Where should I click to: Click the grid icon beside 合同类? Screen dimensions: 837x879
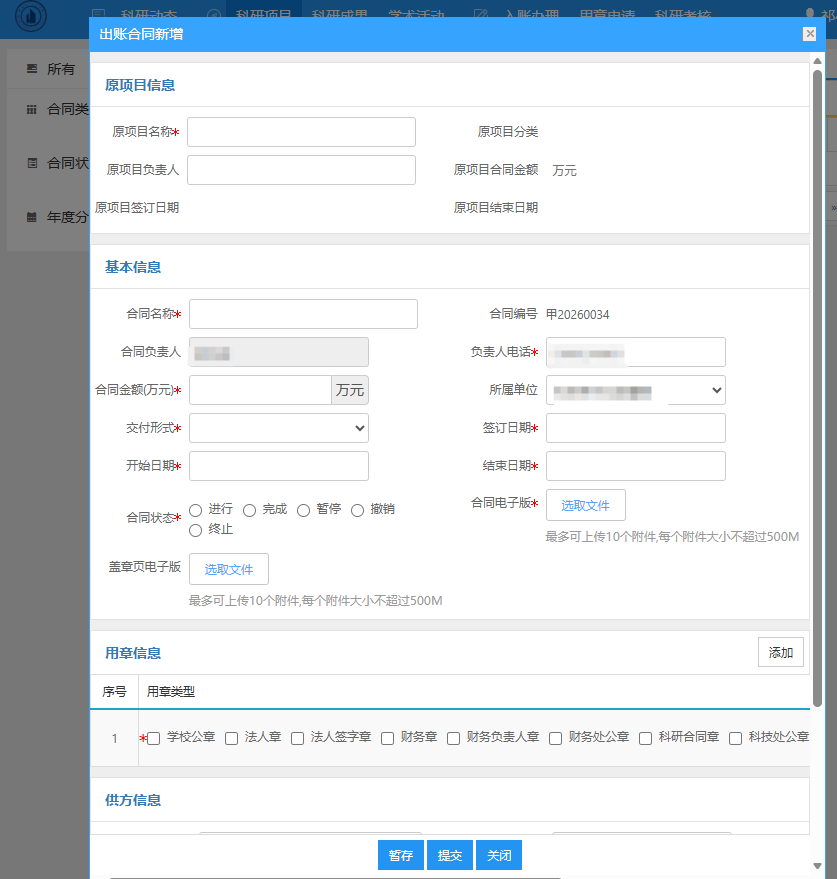pyautogui.click(x=32, y=109)
